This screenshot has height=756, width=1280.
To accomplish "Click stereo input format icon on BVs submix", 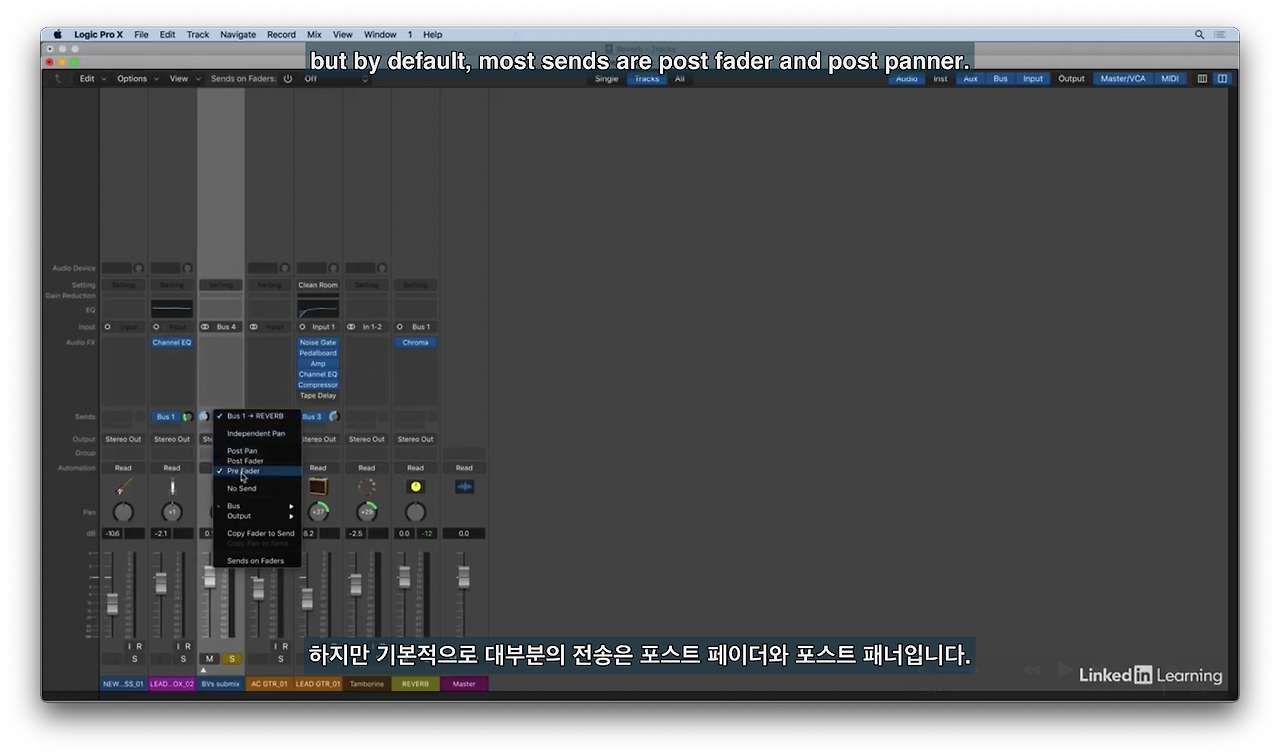I will point(205,327).
